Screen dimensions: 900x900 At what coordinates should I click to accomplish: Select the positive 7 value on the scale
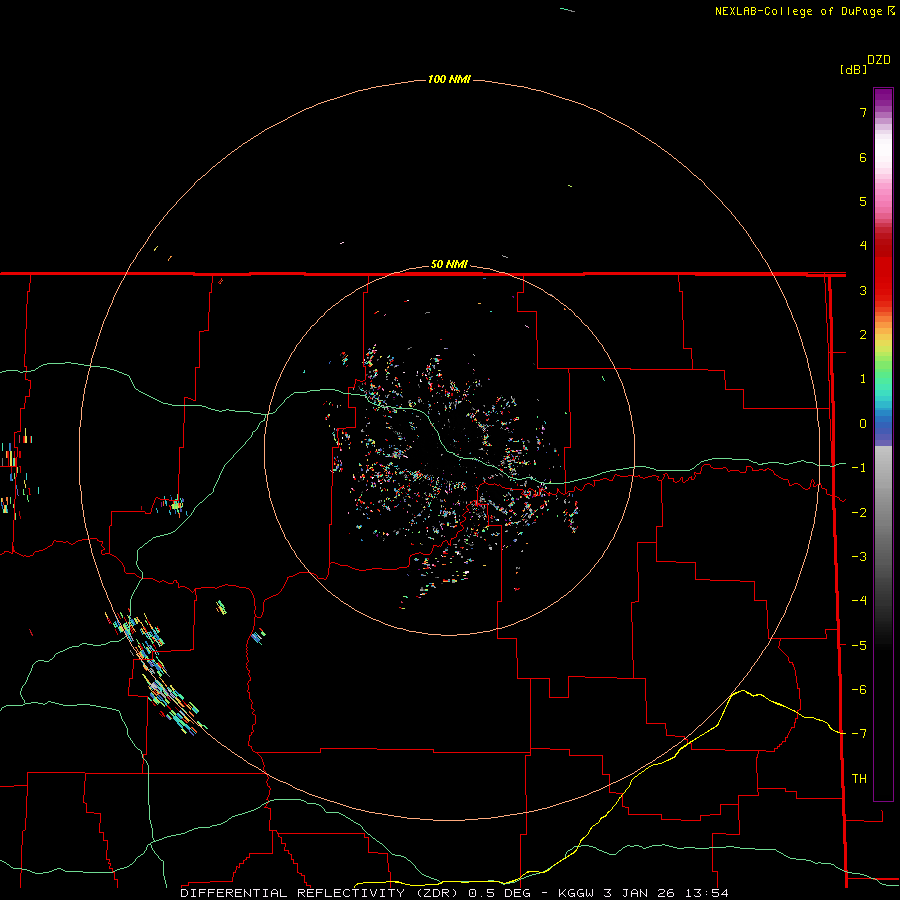tap(863, 112)
